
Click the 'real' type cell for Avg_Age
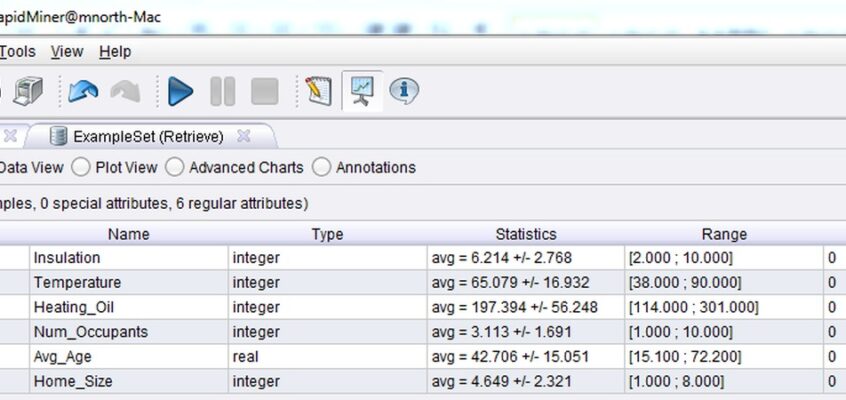click(x=327, y=357)
